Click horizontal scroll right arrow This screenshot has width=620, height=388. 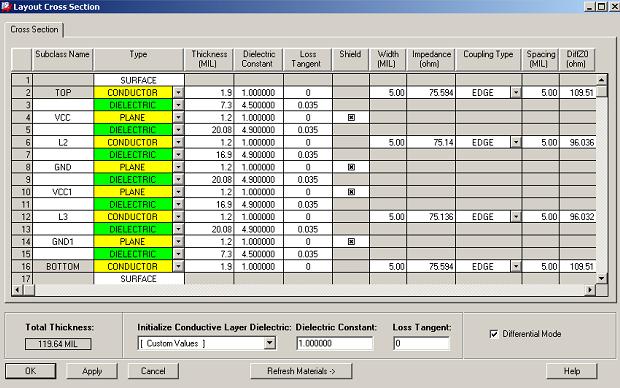pyautogui.click(x=590, y=290)
